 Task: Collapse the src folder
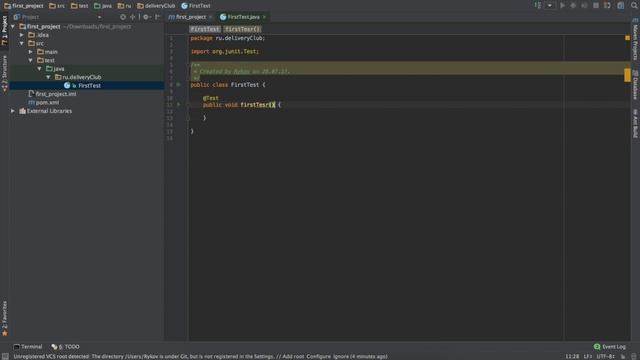(x=22, y=43)
